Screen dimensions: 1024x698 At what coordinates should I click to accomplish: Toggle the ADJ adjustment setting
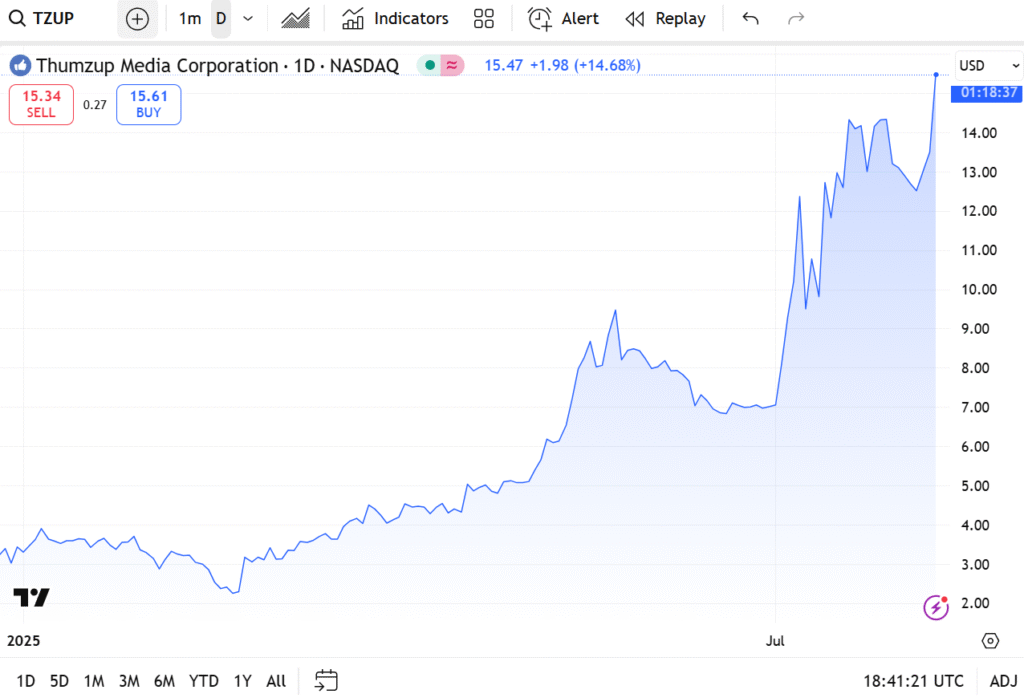(1003, 681)
